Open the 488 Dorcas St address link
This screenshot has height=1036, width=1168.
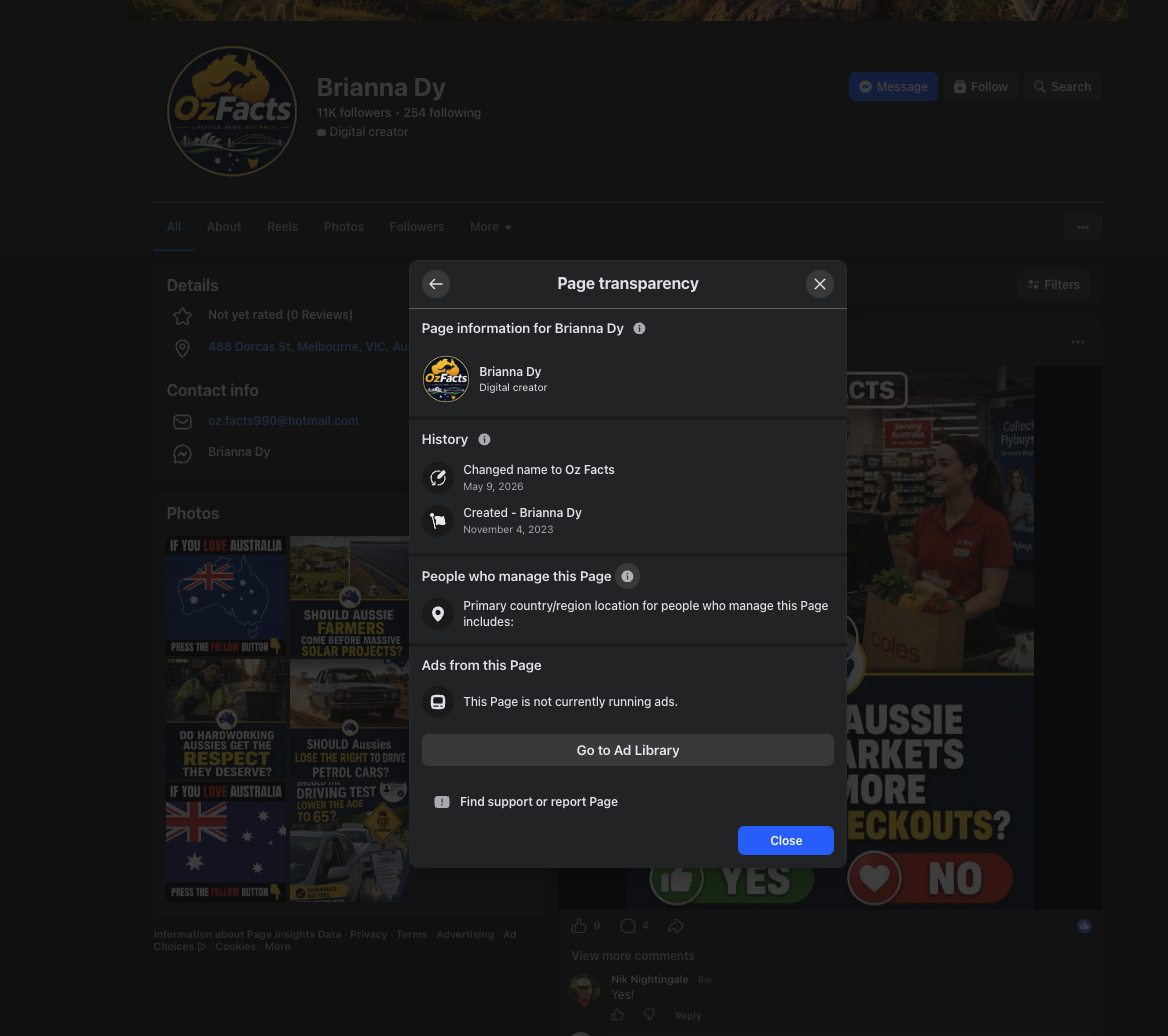click(x=308, y=346)
